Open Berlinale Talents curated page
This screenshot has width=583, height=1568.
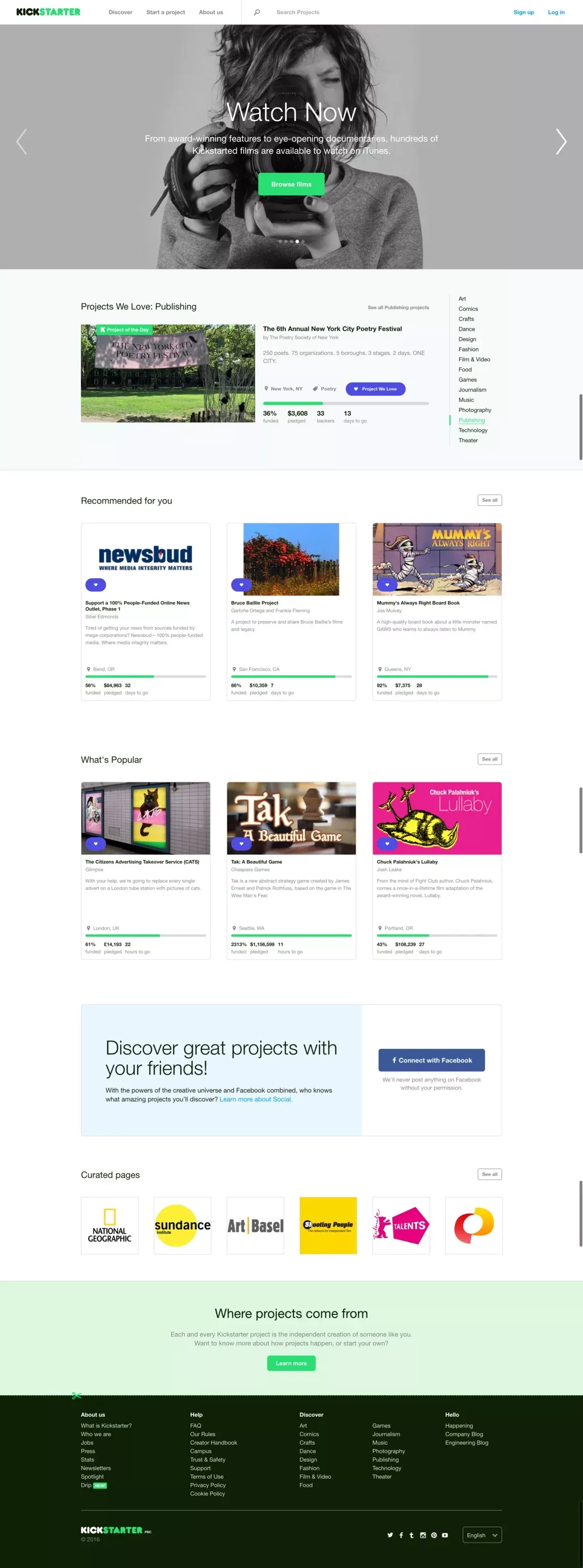(x=401, y=1225)
